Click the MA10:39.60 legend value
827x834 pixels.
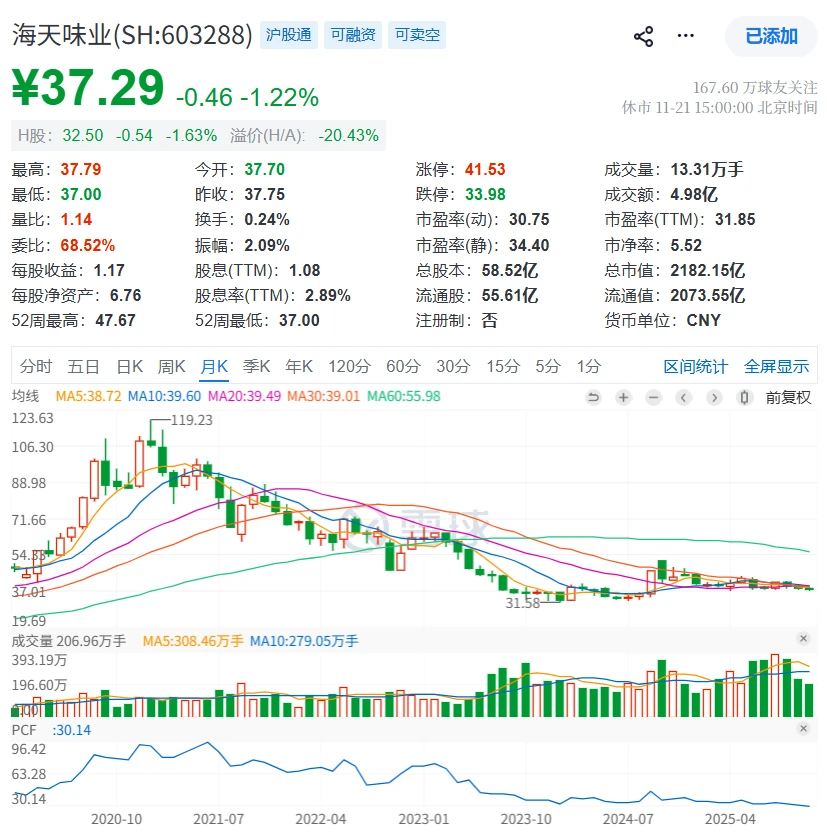[164, 396]
